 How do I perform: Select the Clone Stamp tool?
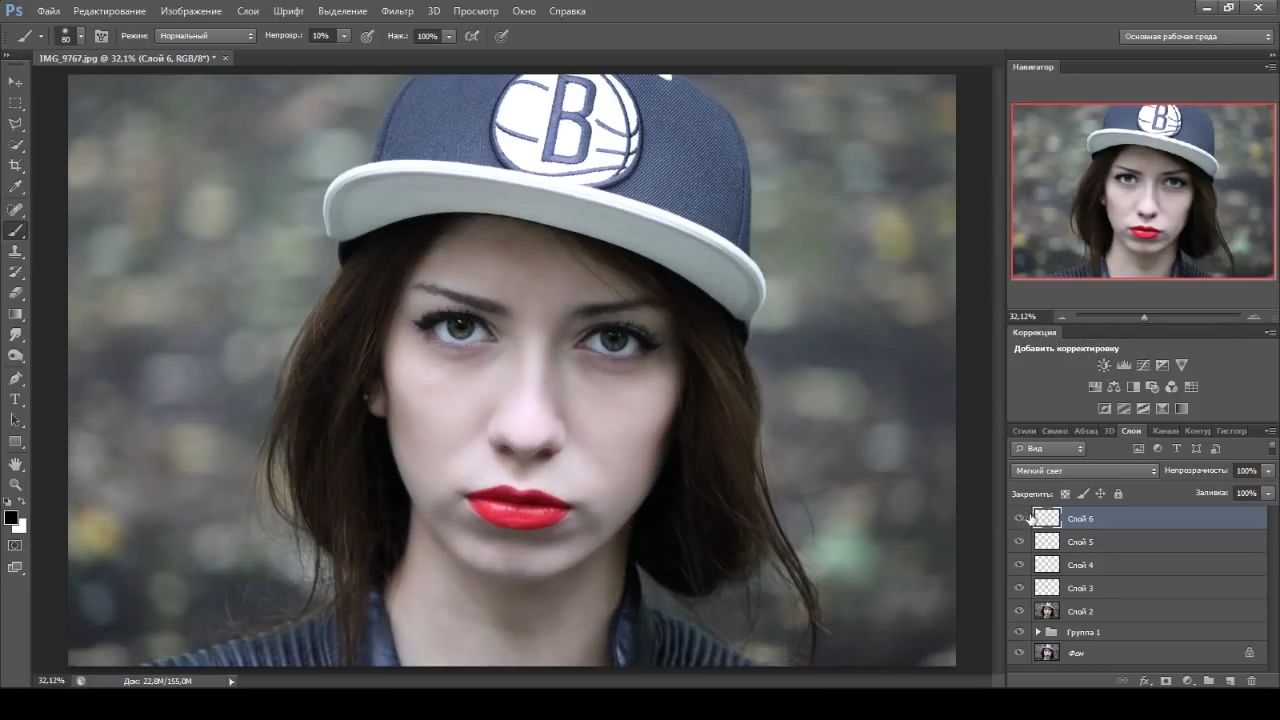(16, 252)
